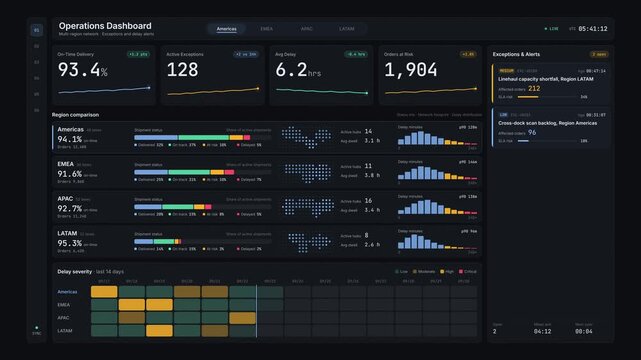Click the Low legend swatch in Delay severity
The image size is (641, 360).
397,271
